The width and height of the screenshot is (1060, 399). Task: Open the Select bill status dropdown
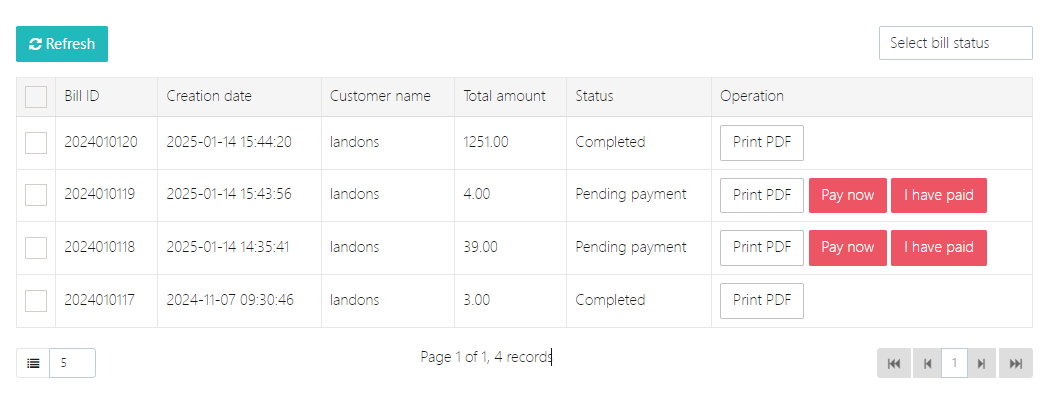(955, 43)
